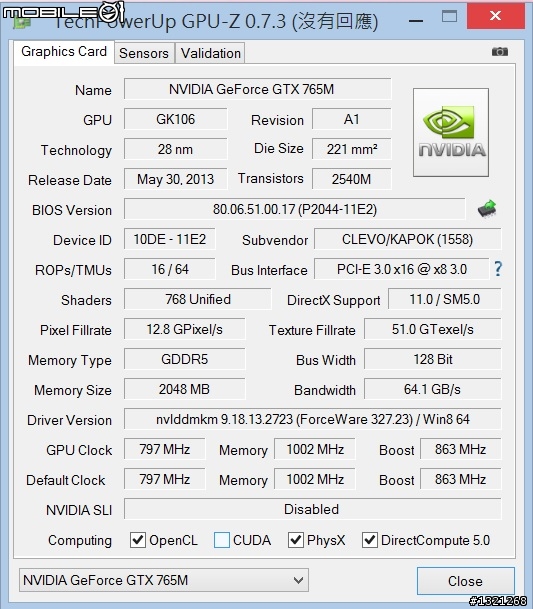Close the window with the red X

[495, 16]
